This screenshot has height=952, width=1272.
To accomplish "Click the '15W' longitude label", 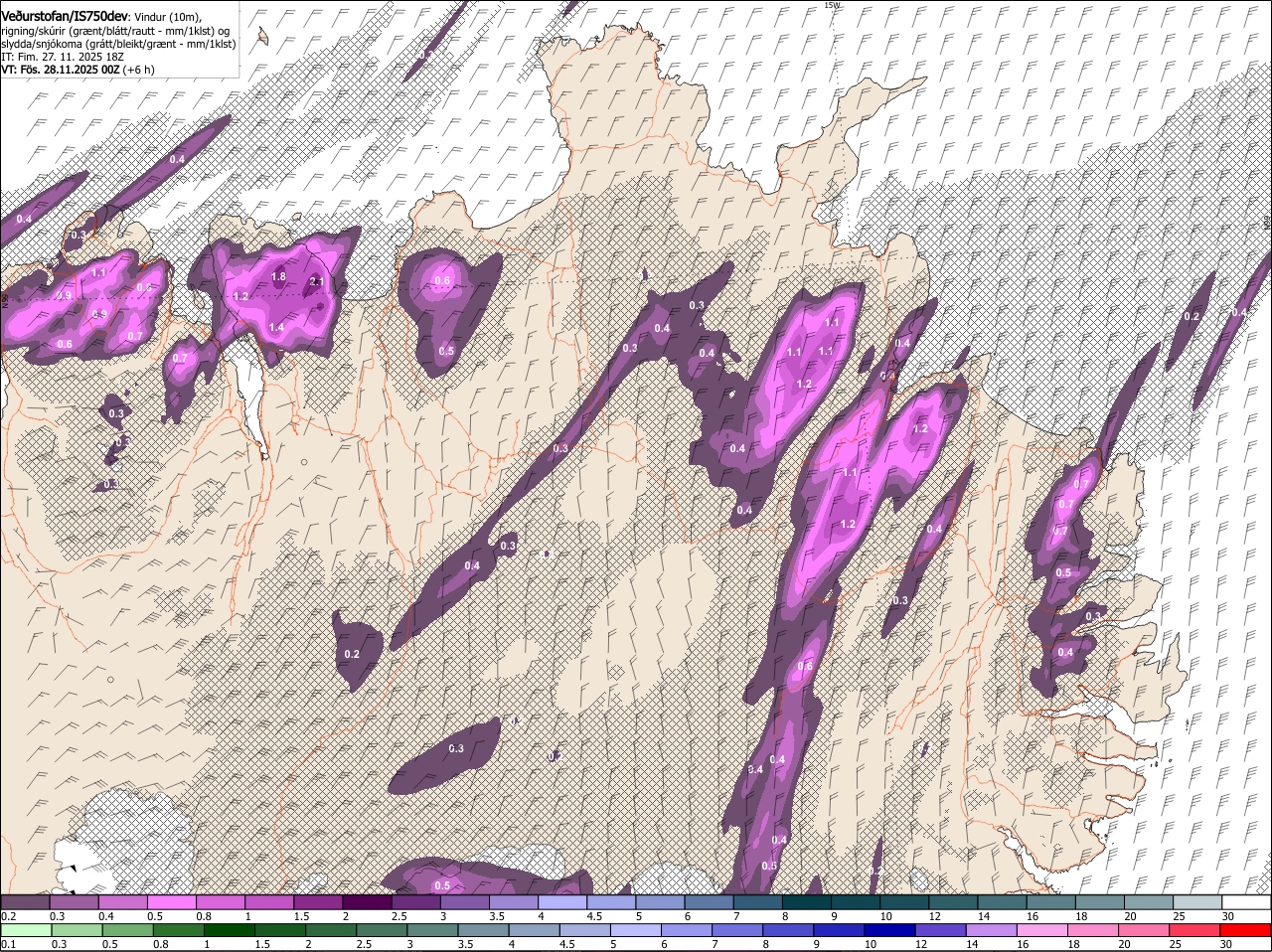I will click(832, 5).
